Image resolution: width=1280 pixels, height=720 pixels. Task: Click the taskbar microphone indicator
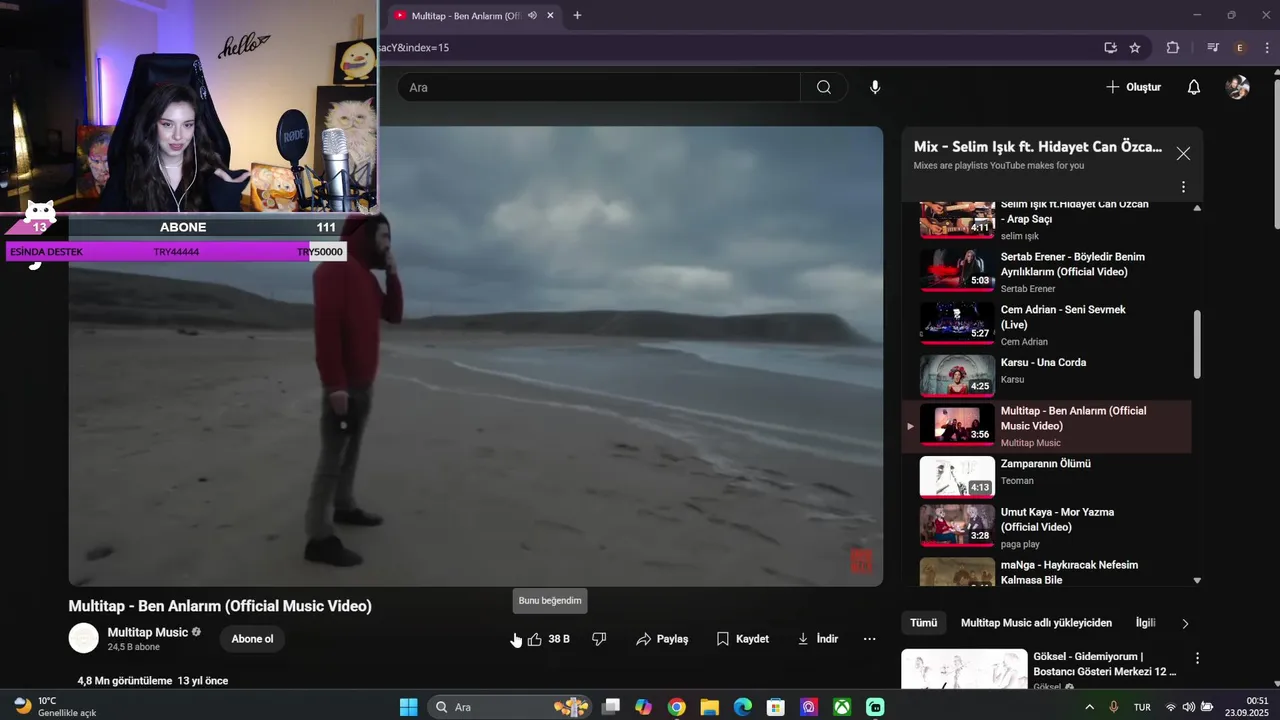pyautogui.click(x=1114, y=707)
